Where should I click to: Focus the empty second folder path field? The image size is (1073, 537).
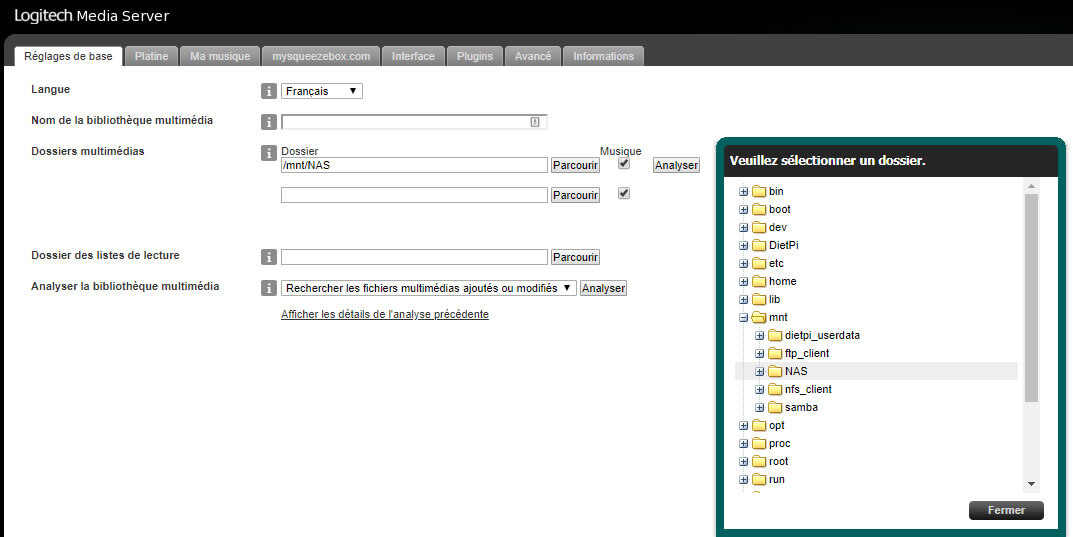[x=414, y=195]
